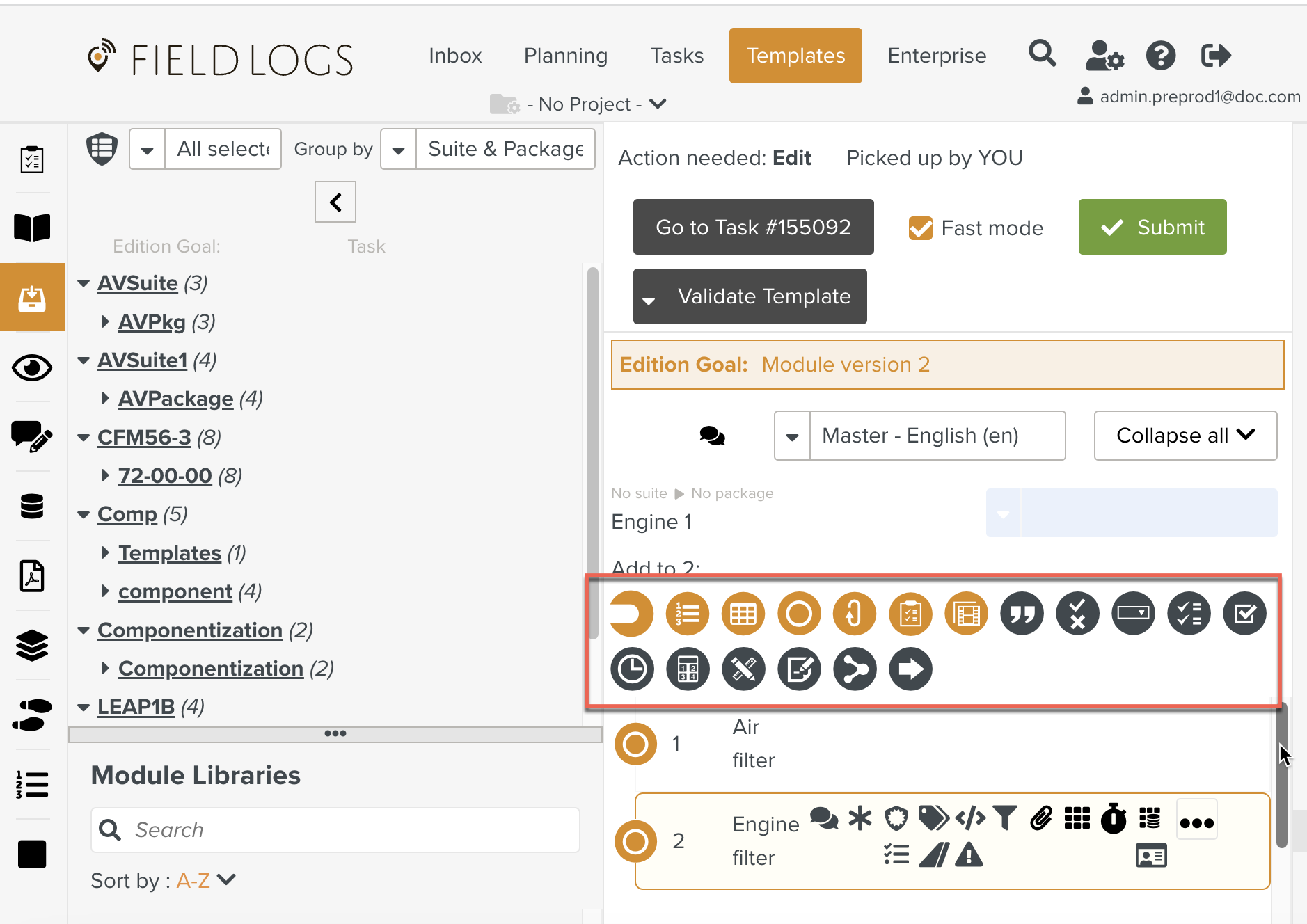Switch to the Planning tab
The width and height of the screenshot is (1307, 924).
coord(565,56)
